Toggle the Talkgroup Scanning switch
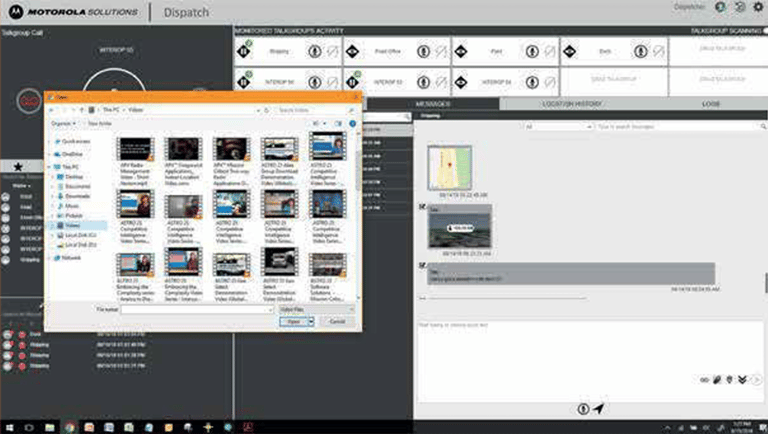This screenshot has height=434, width=768. [x=765, y=31]
